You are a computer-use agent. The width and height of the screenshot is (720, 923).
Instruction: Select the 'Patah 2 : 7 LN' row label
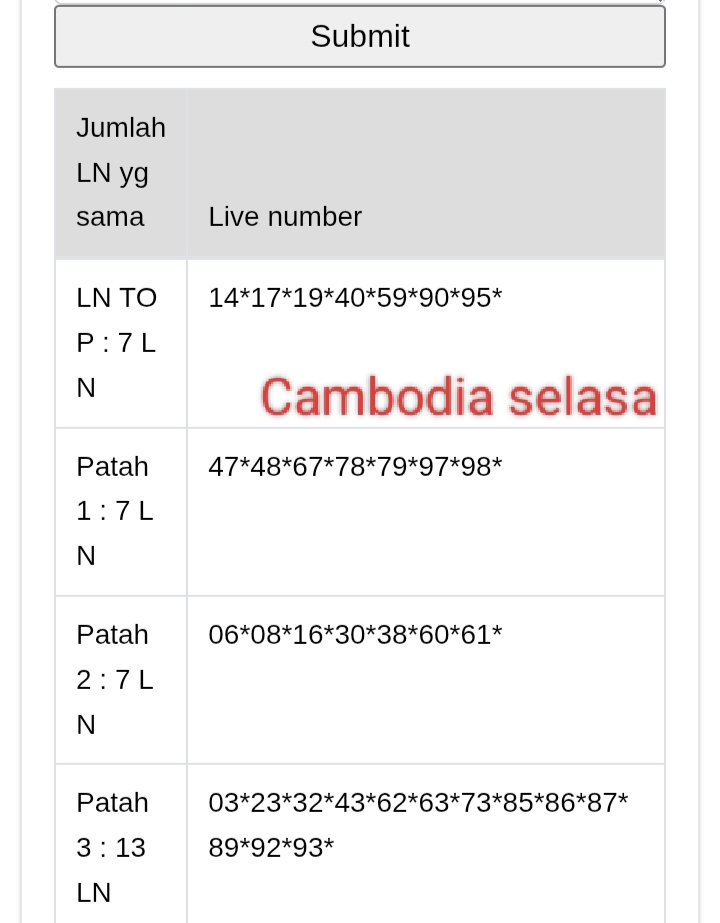pos(114,679)
